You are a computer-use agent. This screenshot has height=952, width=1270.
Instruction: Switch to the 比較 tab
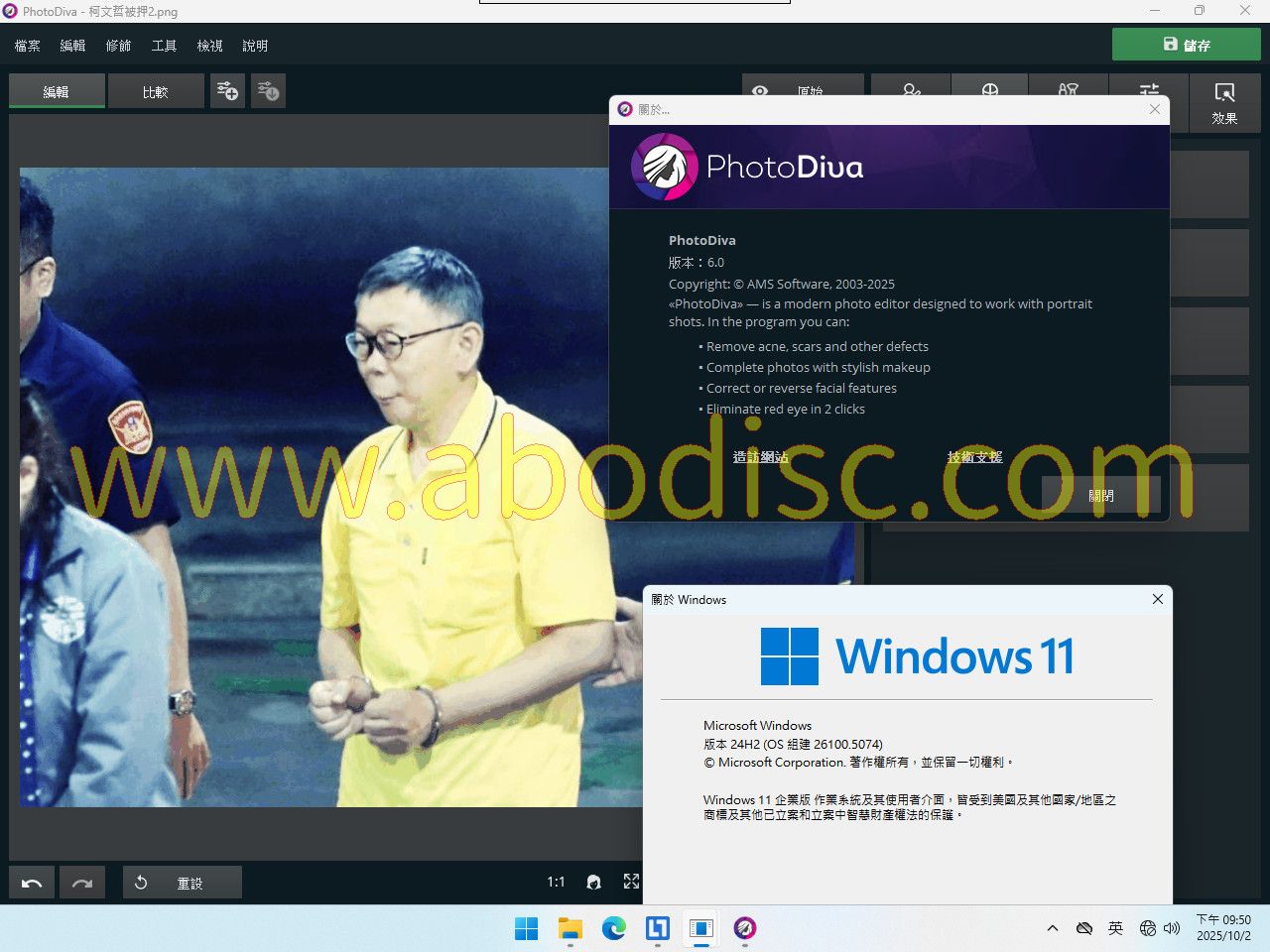pos(156,91)
